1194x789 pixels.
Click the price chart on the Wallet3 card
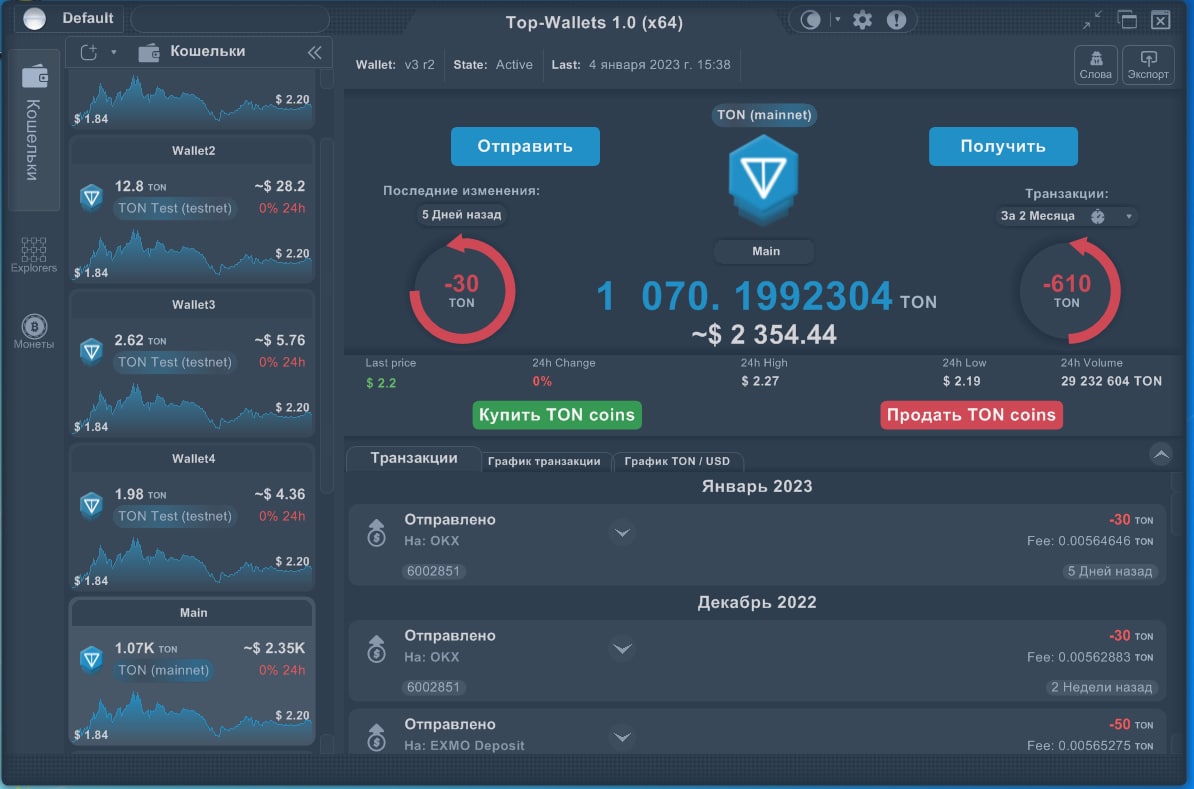pos(192,408)
